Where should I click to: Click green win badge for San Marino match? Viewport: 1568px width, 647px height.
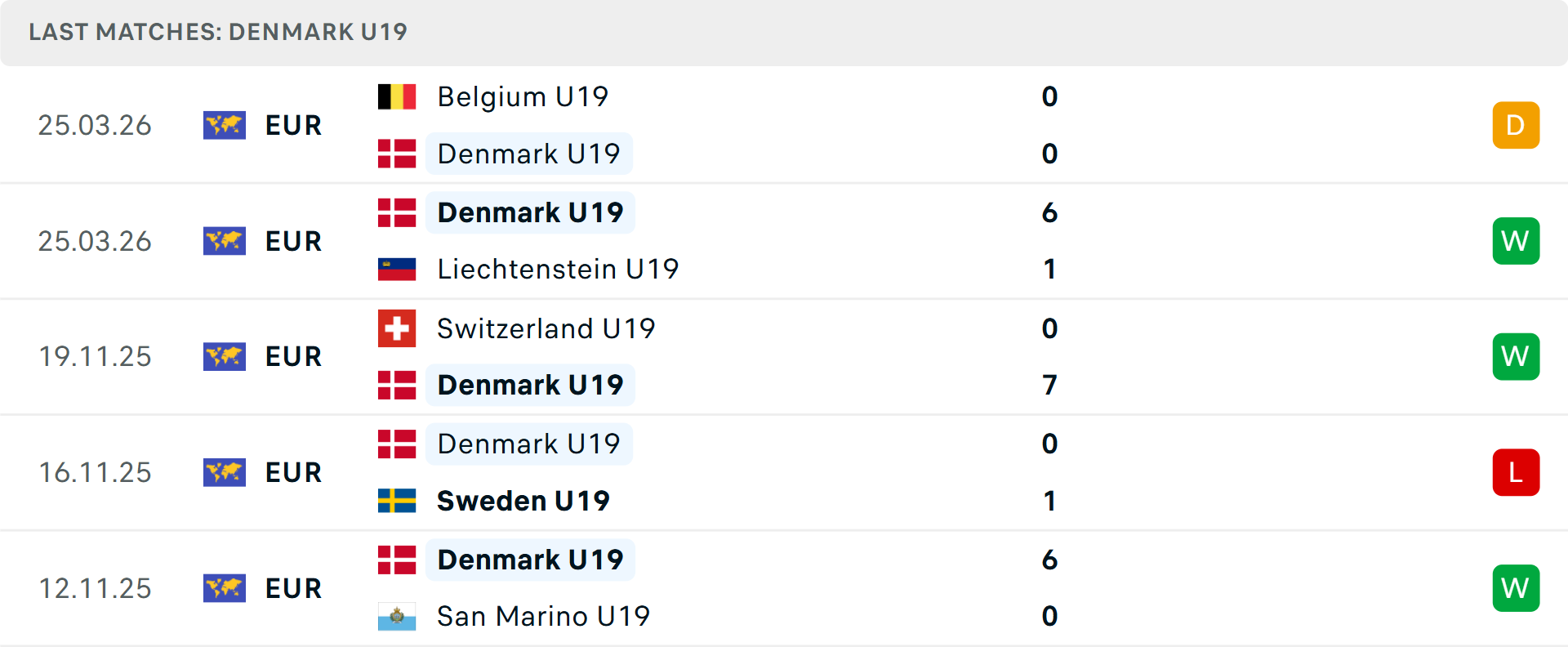pyautogui.click(x=1516, y=588)
